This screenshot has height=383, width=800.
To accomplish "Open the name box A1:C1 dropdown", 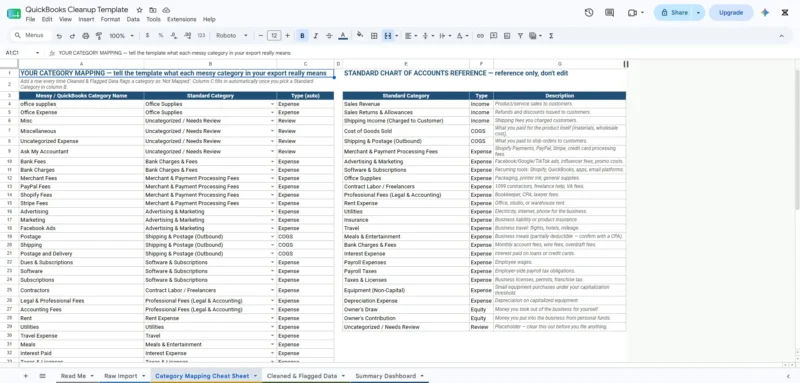I will [x=37, y=53].
